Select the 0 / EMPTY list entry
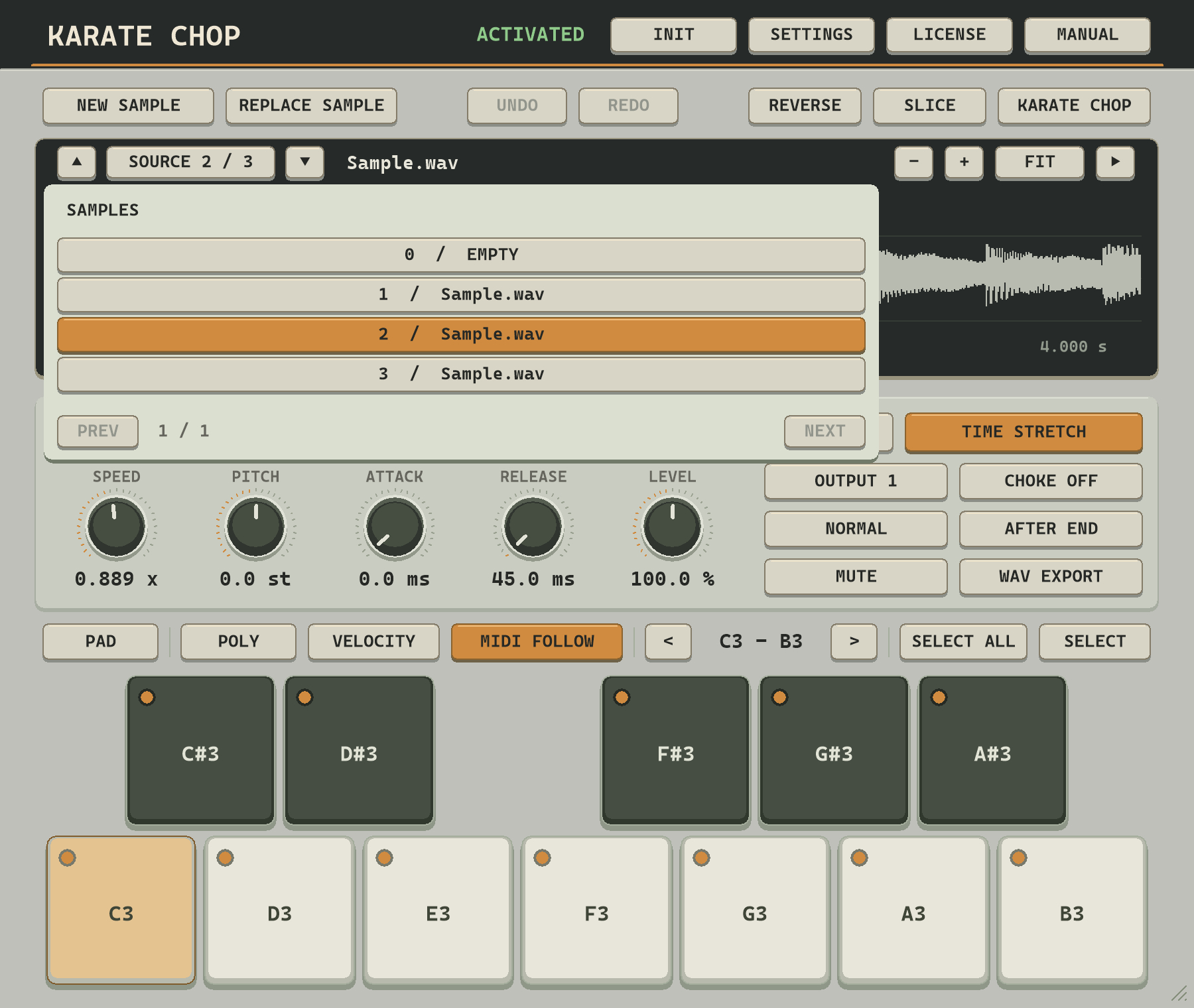This screenshot has width=1194, height=1008. [461, 255]
